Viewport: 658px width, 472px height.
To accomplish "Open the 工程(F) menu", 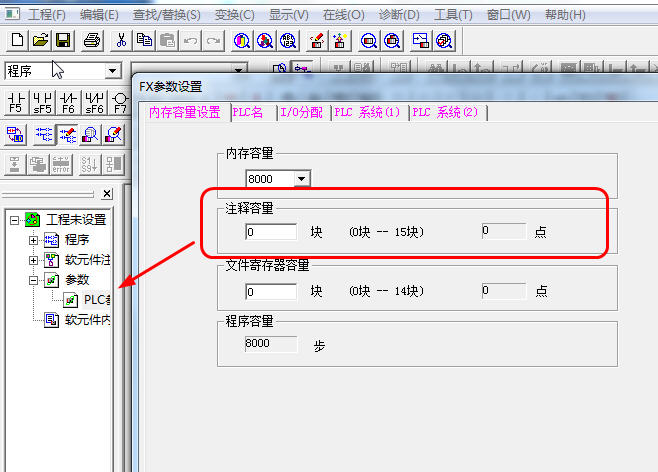I will click(x=46, y=15).
